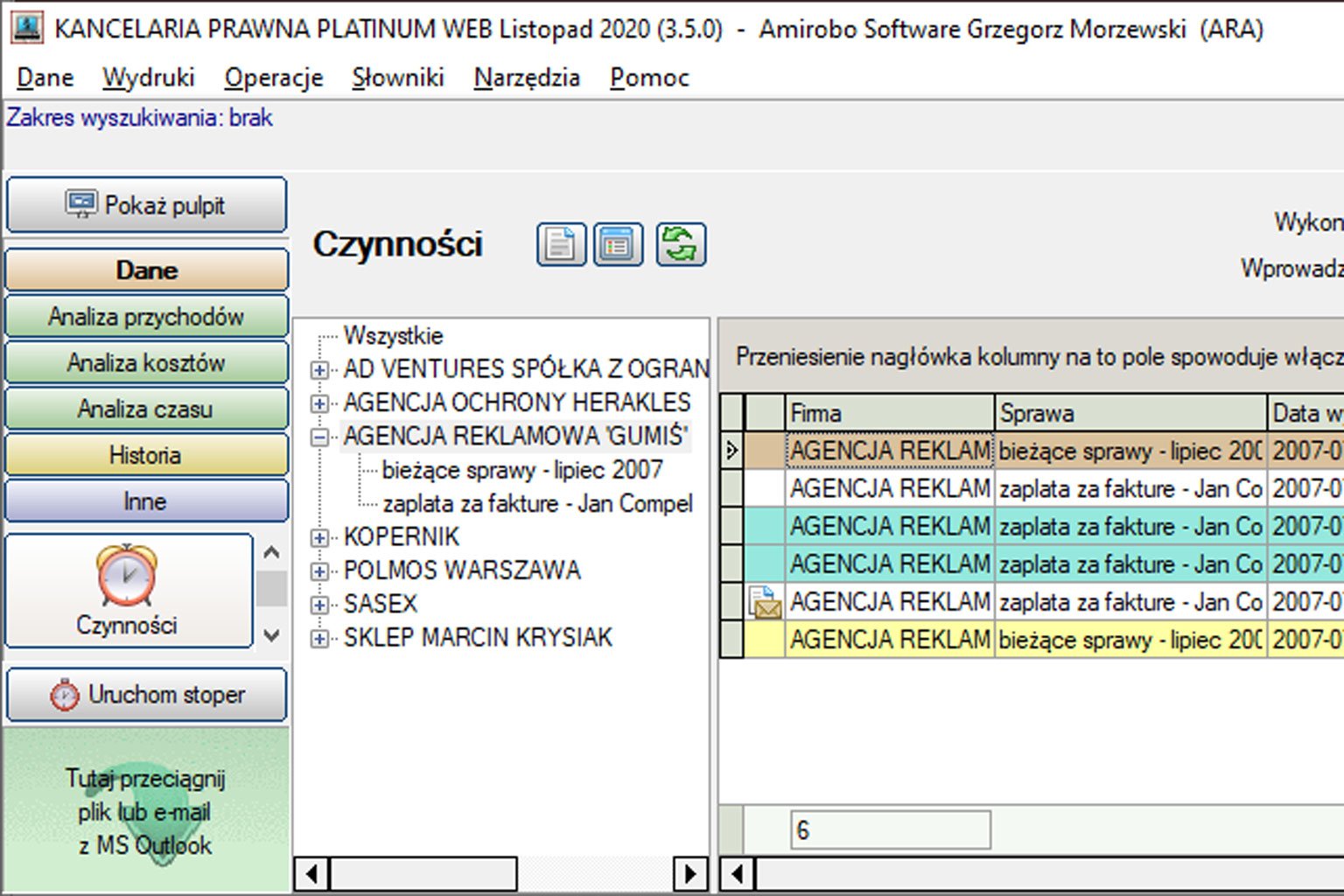Click the list view icon in toolbar
The height and width of the screenshot is (896, 1344).
point(619,244)
